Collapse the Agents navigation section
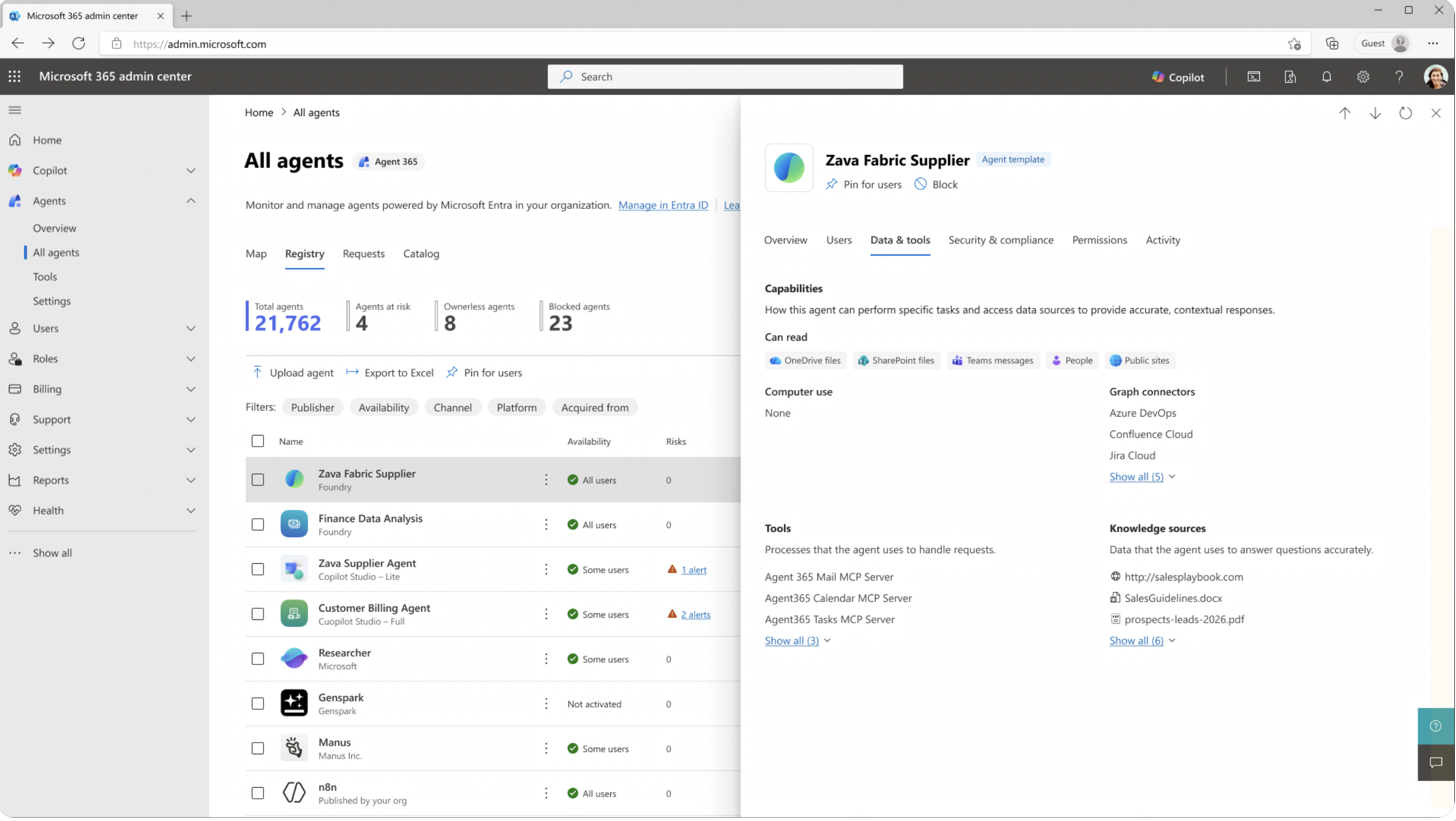The height and width of the screenshot is (821, 1456). (x=191, y=201)
